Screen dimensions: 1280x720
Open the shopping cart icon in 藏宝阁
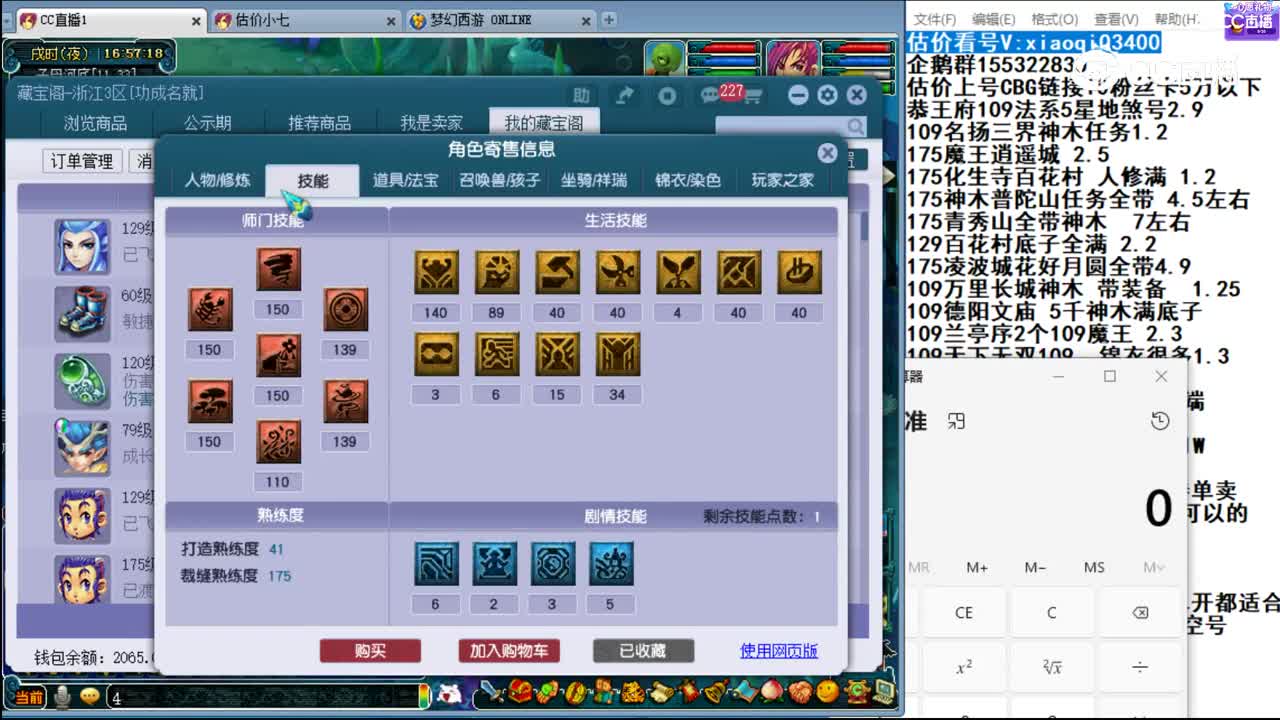click(x=751, y=95)
